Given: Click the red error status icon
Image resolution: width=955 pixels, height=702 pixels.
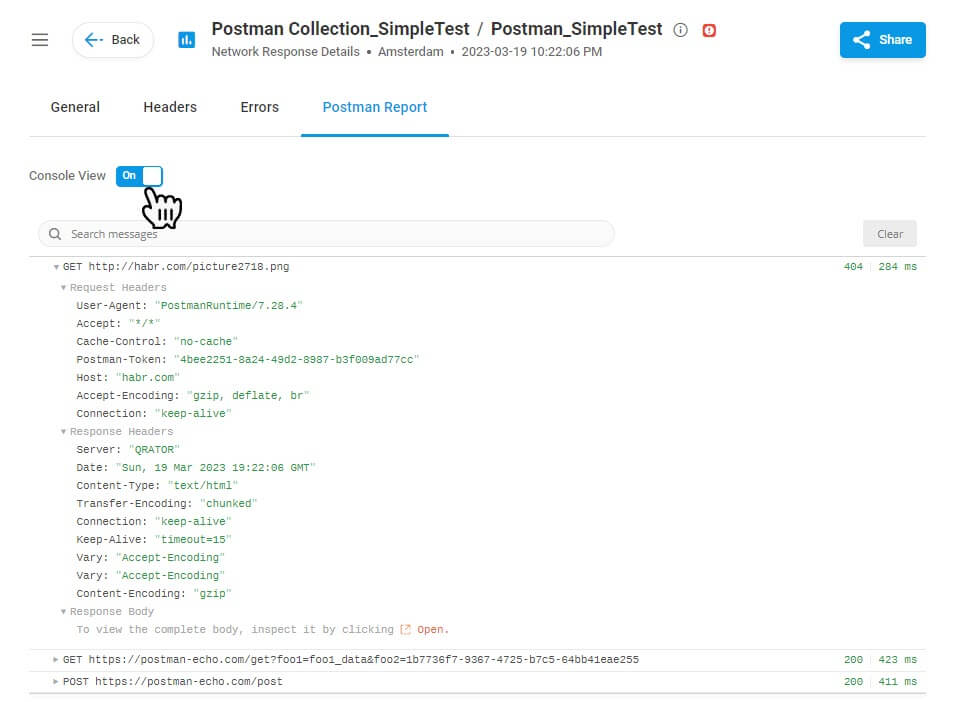Looking at the screenshot, I should [709, 30].
